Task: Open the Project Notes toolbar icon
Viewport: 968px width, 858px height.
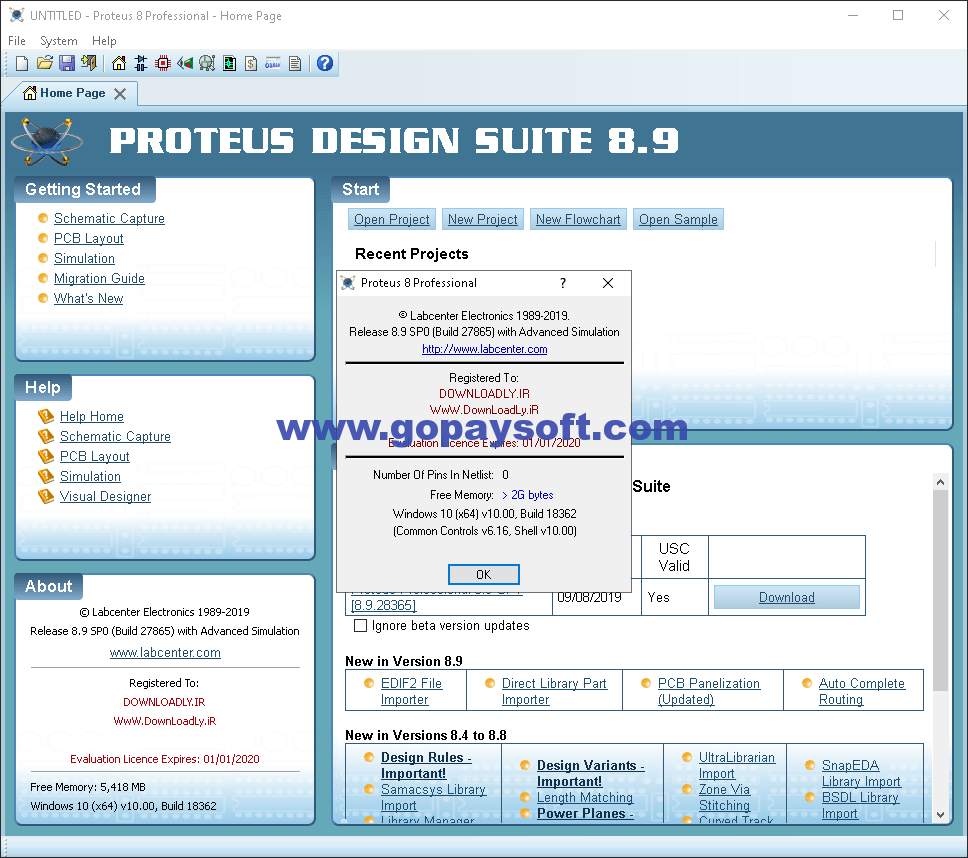Action: click(x=295, y=63)
